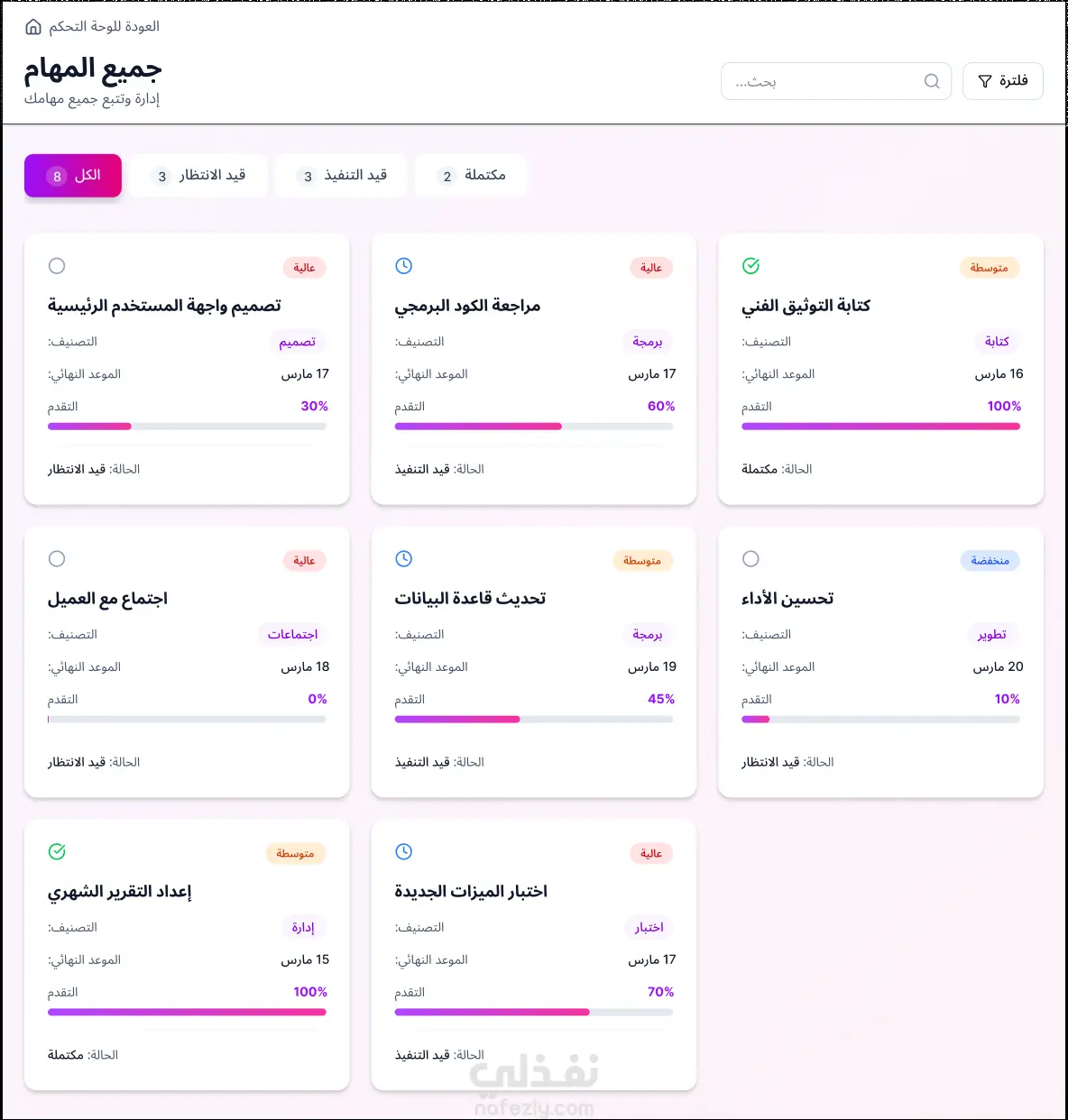Click green check icon on كتابة التوثيق الفني
The height and width of the screenshot is (1120, 1068).
pos(750,265)
